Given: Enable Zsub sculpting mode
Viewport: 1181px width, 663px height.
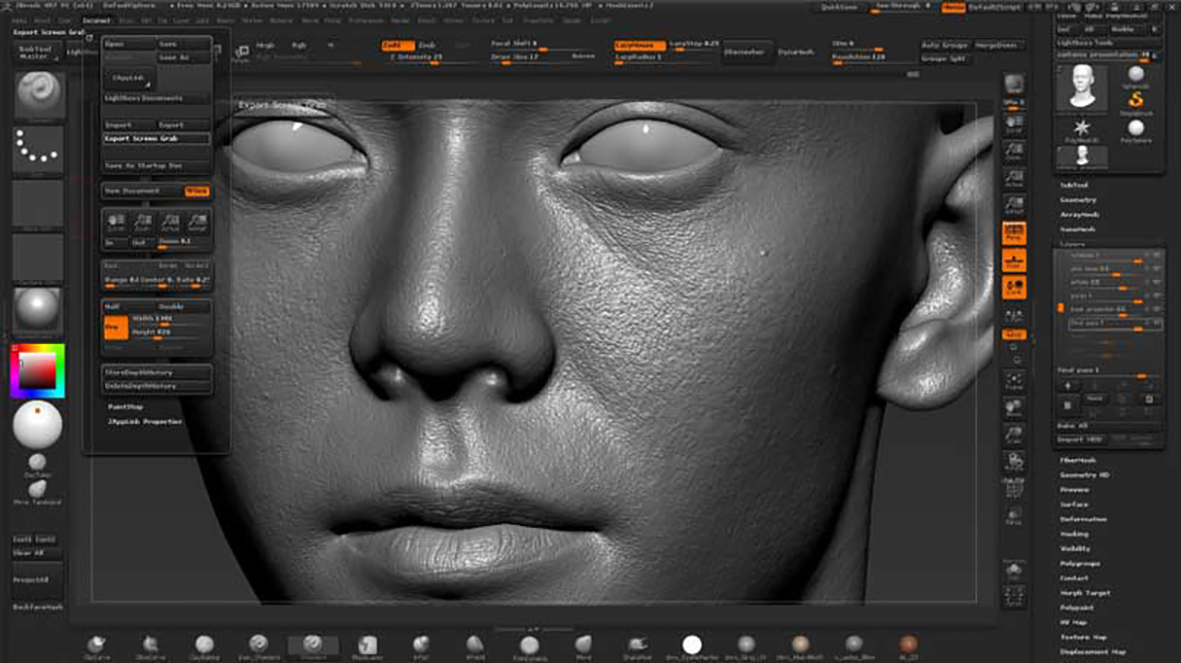Looking at the screenshot, I should [x=426, y=45].
